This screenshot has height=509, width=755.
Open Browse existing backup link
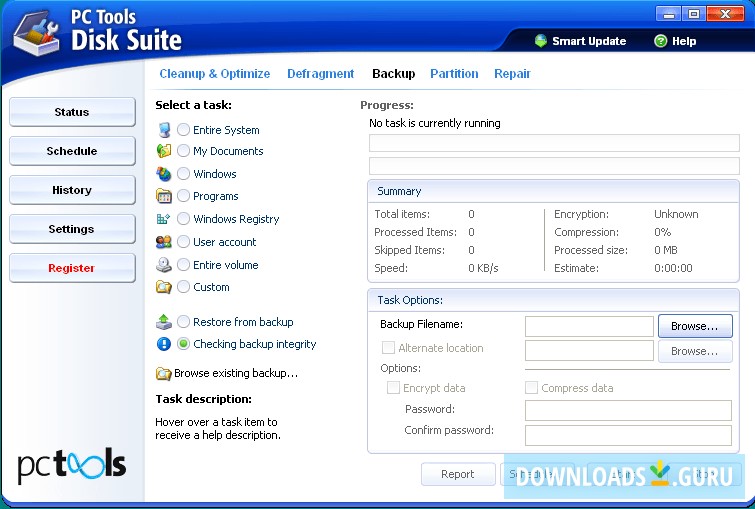click(236, 373)
